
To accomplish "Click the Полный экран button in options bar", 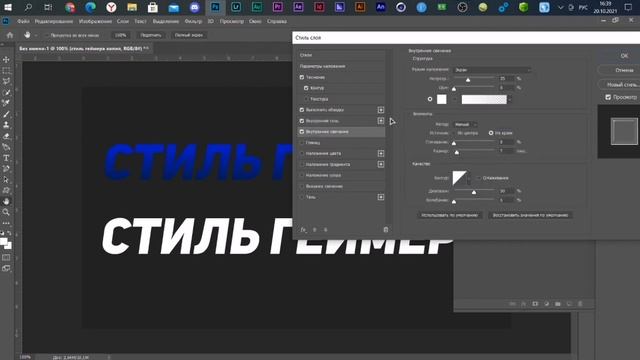I will click(x=189, y=35).
